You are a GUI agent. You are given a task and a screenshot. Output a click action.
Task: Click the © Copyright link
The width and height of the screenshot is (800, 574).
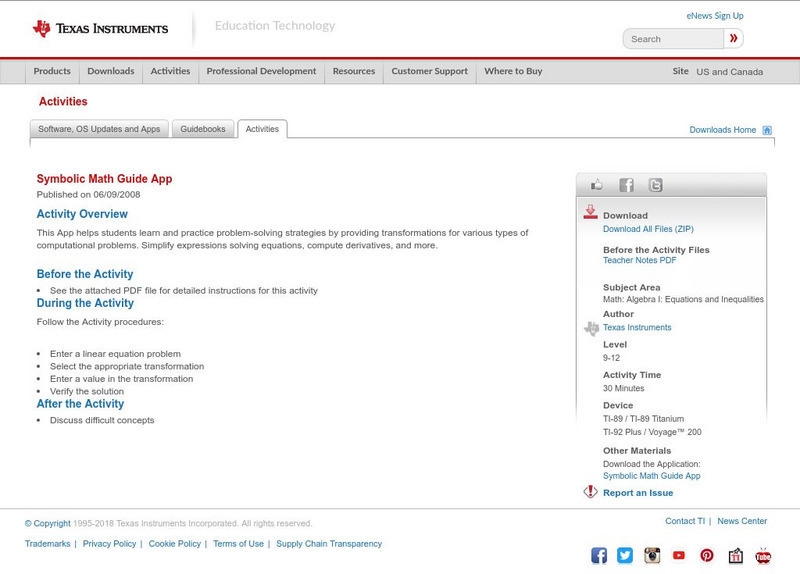click(47, 523)
